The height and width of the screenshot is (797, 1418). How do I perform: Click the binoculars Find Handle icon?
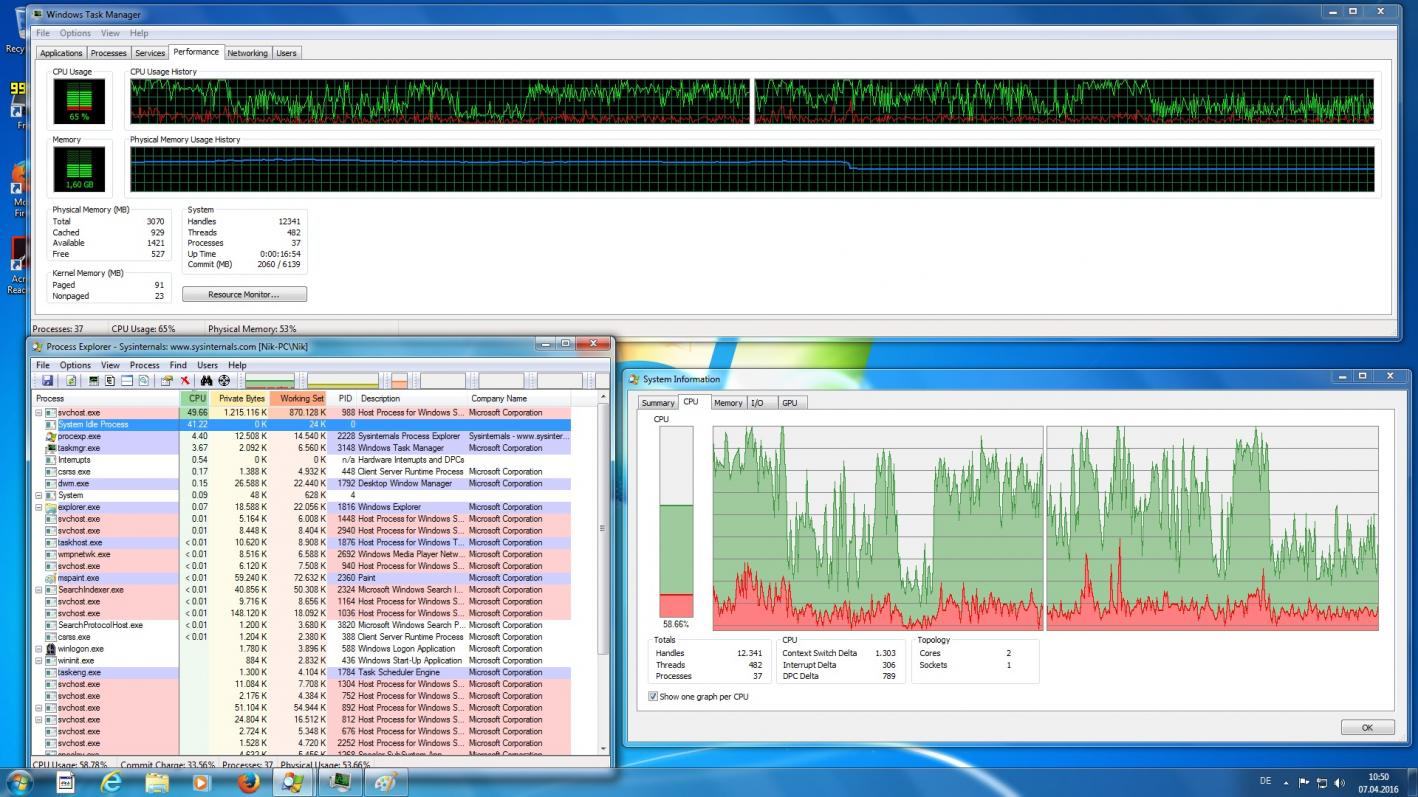[206, 380]
